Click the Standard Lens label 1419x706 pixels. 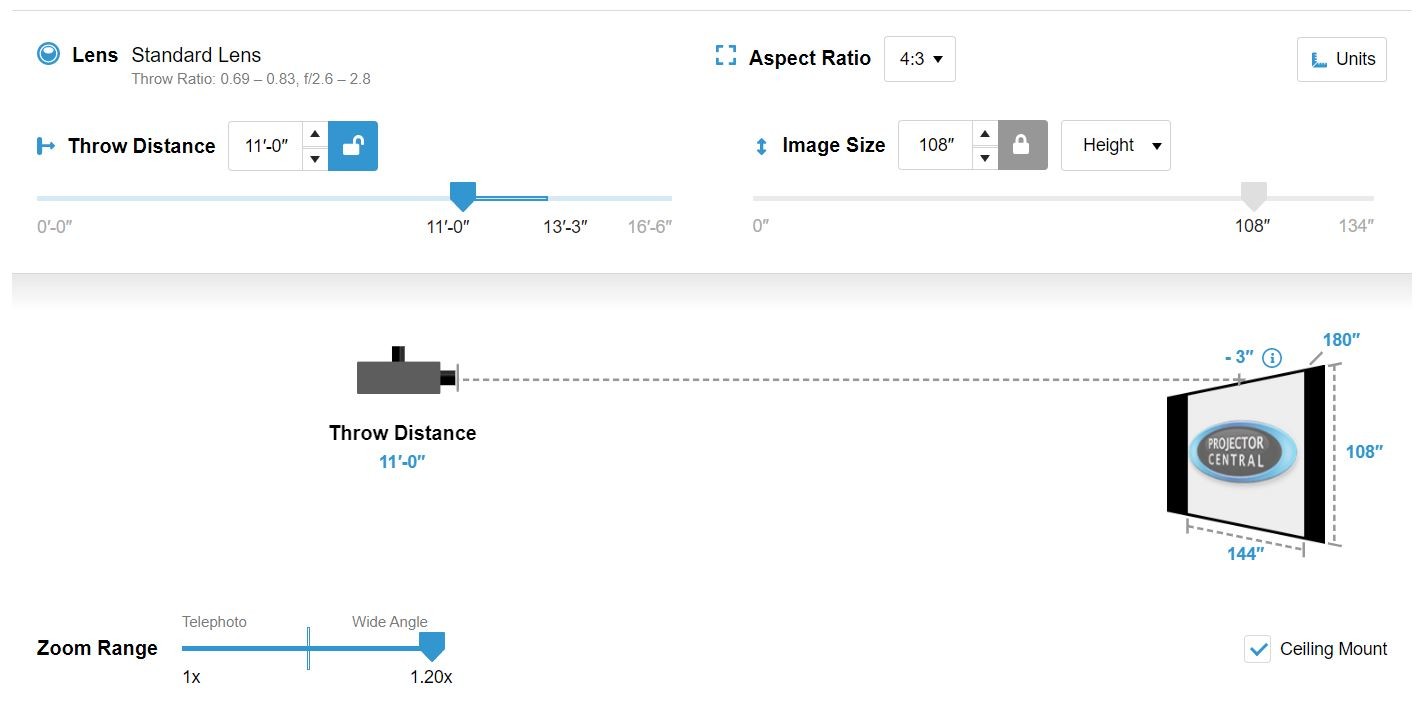coord(196,55)
